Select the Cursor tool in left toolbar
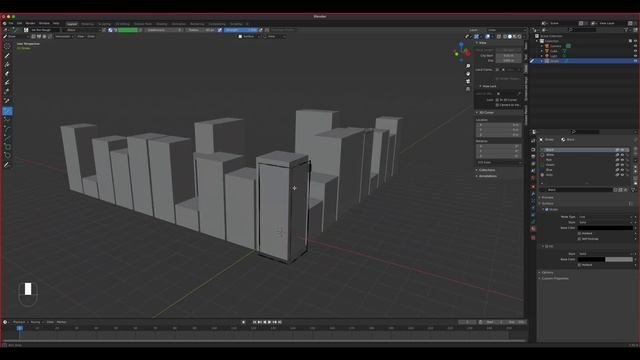Screen dimensions: 640x360 [x=7, y=46]
